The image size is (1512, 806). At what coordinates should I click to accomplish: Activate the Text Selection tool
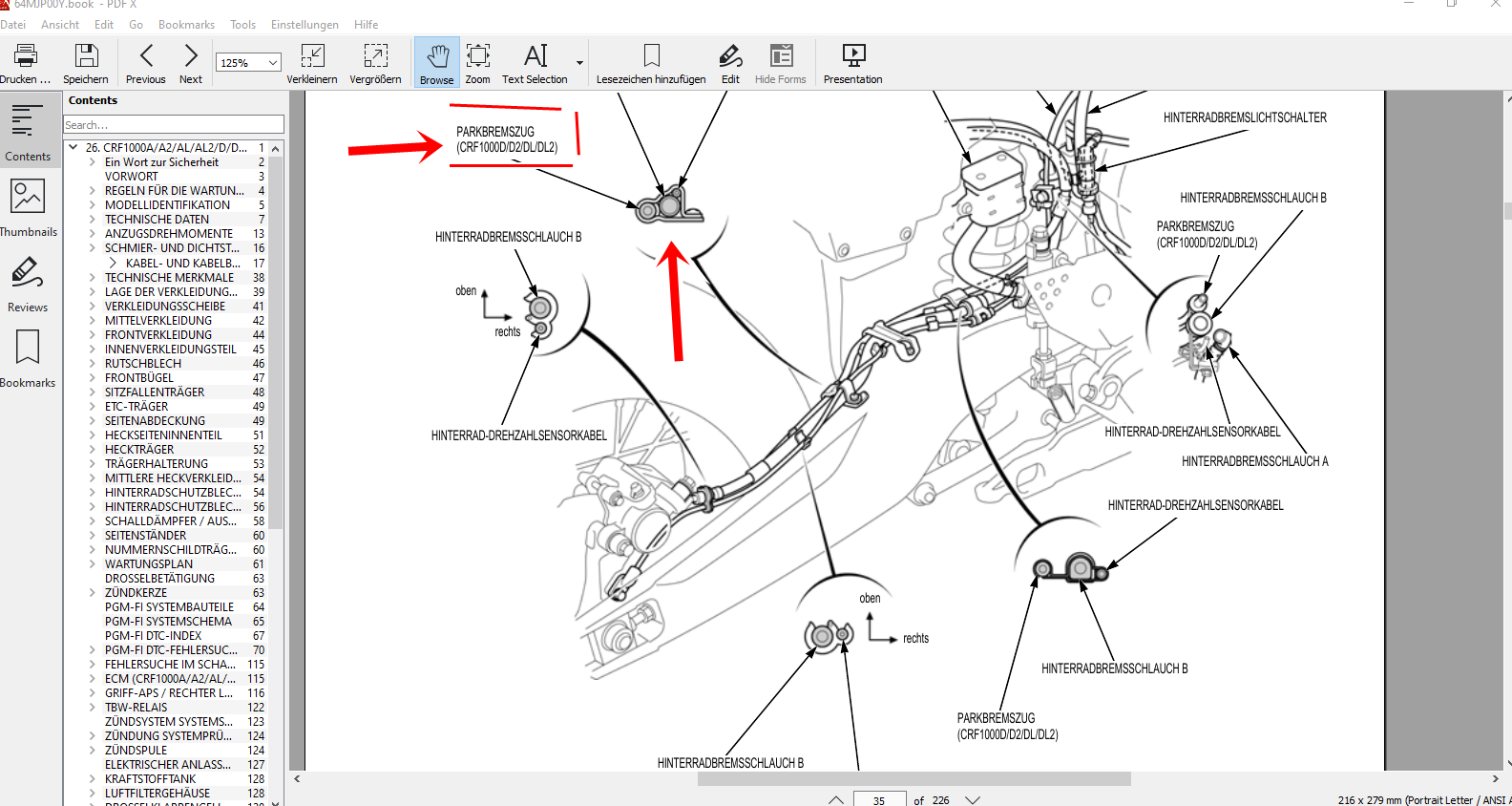pos(535,55)
